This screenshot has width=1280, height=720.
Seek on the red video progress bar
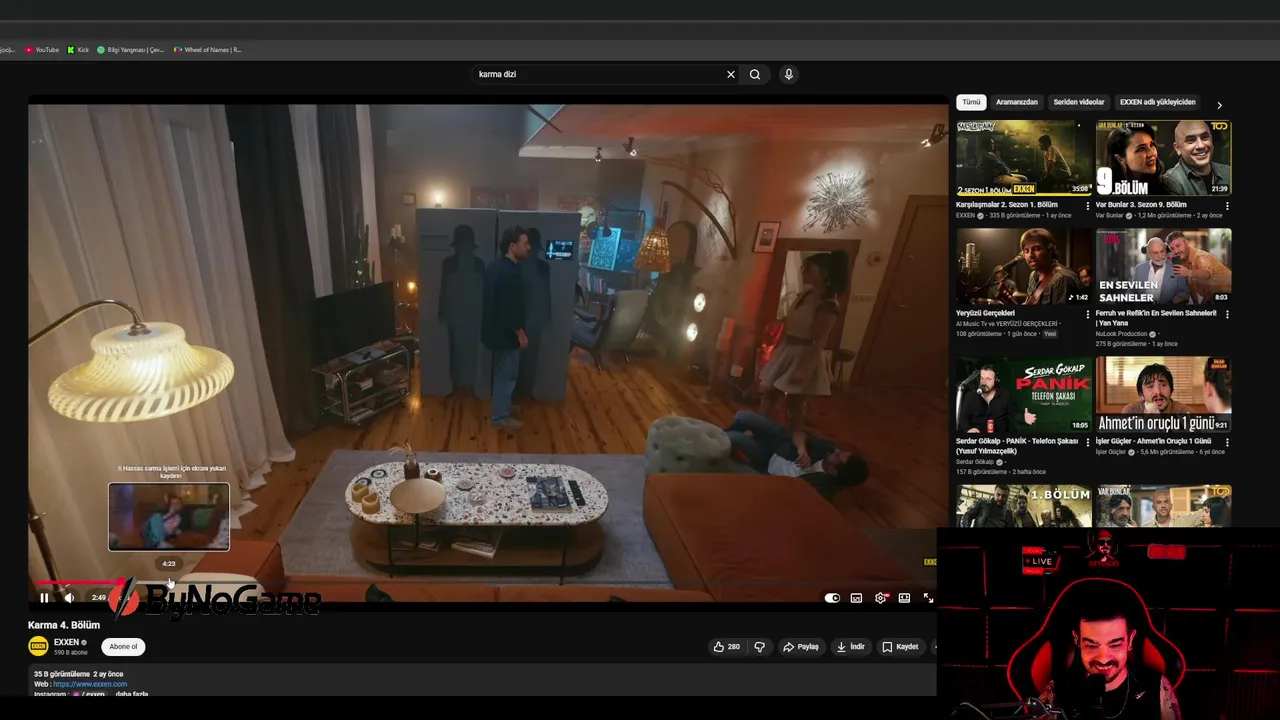coord(80,582)
